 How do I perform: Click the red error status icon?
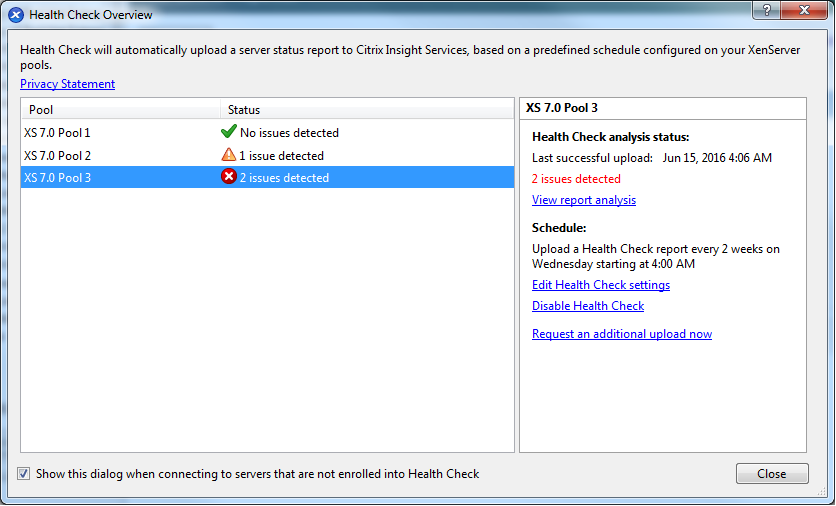pos(229,178)
